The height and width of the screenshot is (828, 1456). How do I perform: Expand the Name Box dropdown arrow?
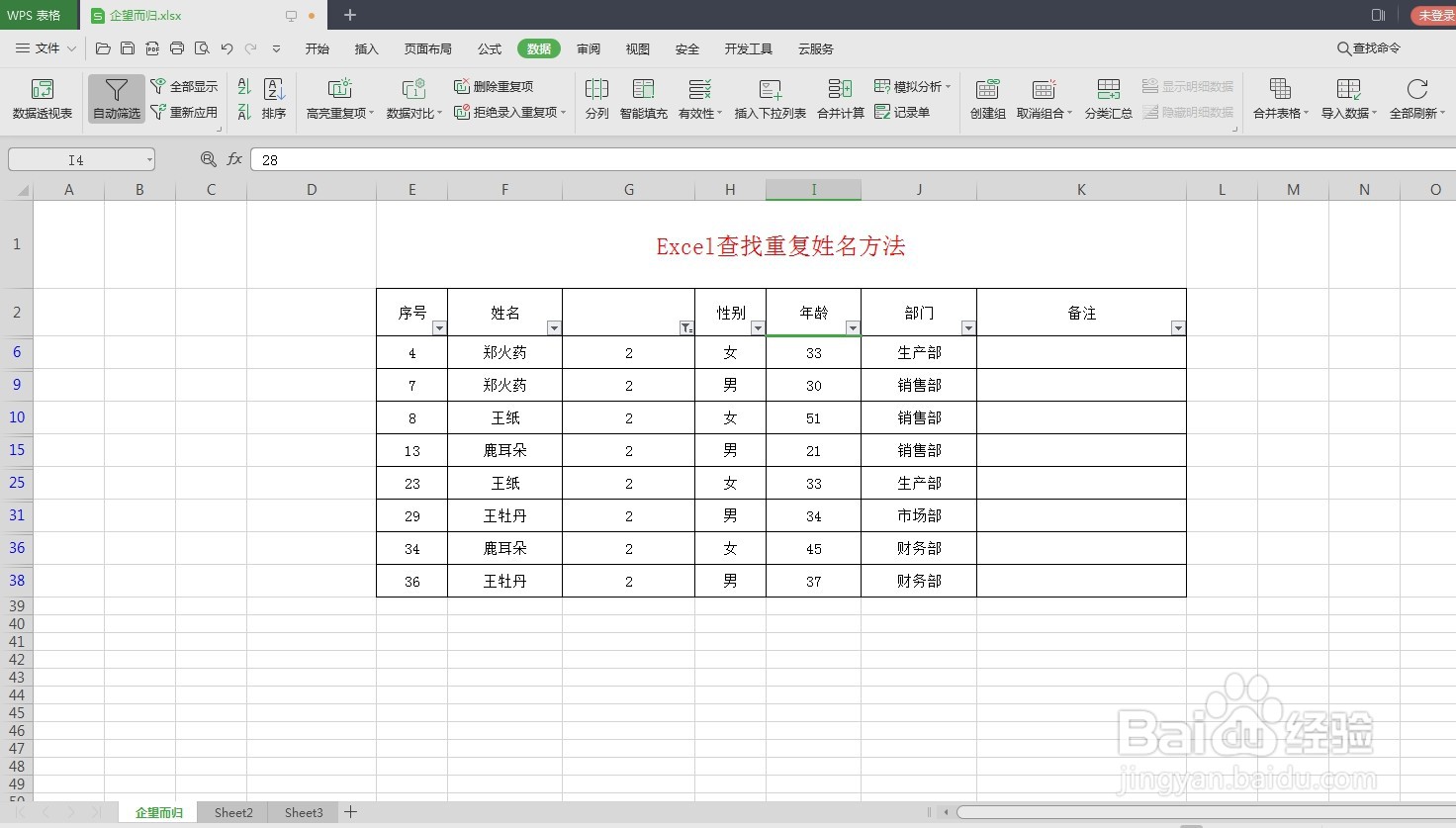[x=149, y=159]
